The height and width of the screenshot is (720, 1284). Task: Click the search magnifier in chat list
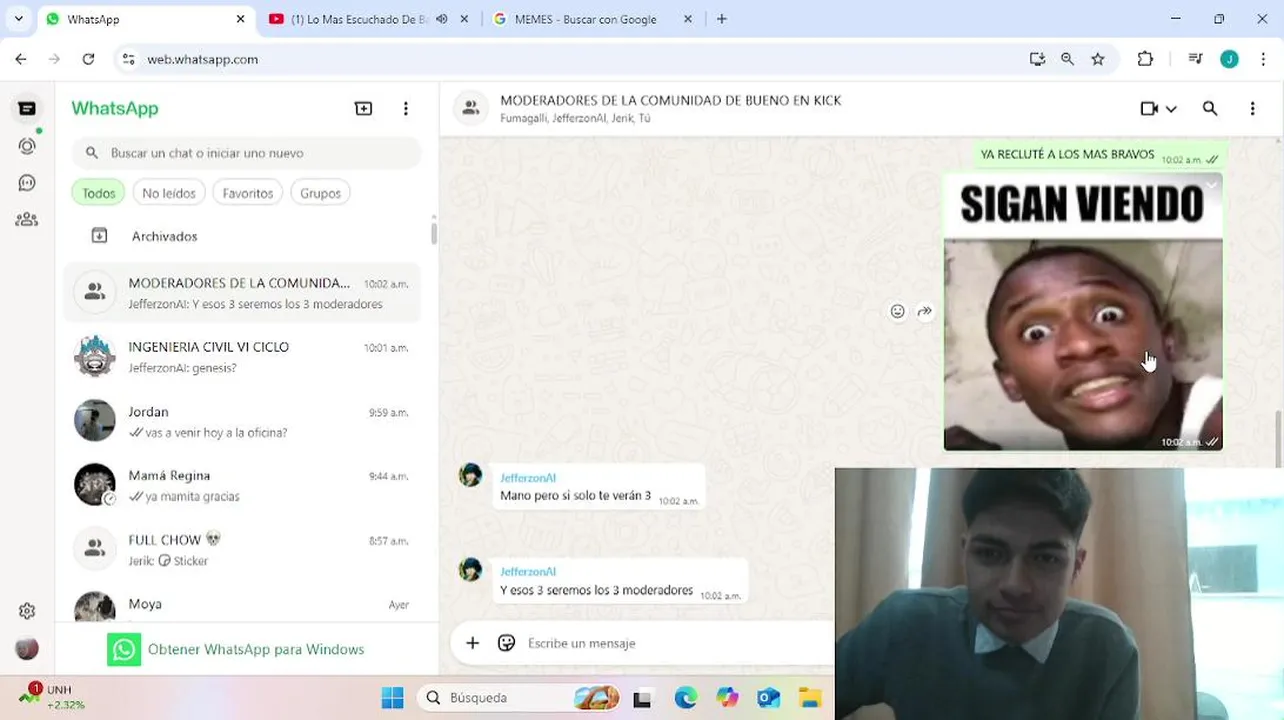click(92, 153)
